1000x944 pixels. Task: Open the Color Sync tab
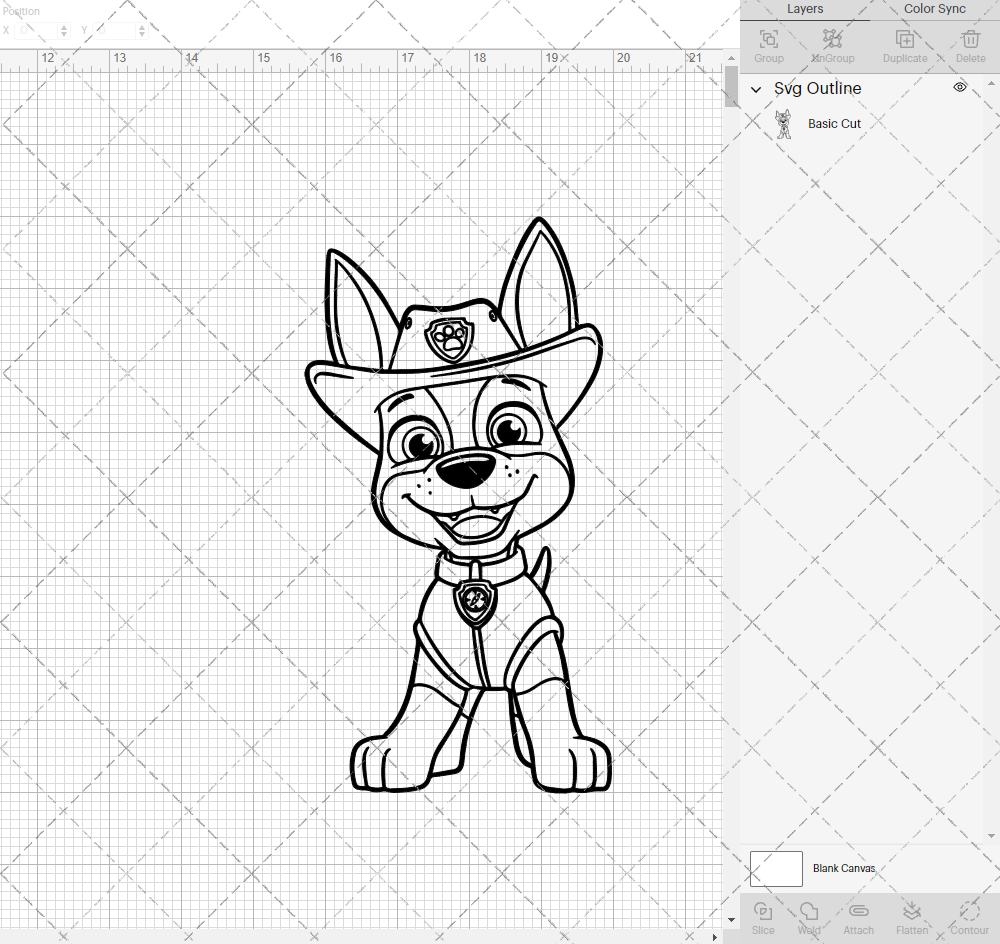pyautogui.click(x=934, y=9)
